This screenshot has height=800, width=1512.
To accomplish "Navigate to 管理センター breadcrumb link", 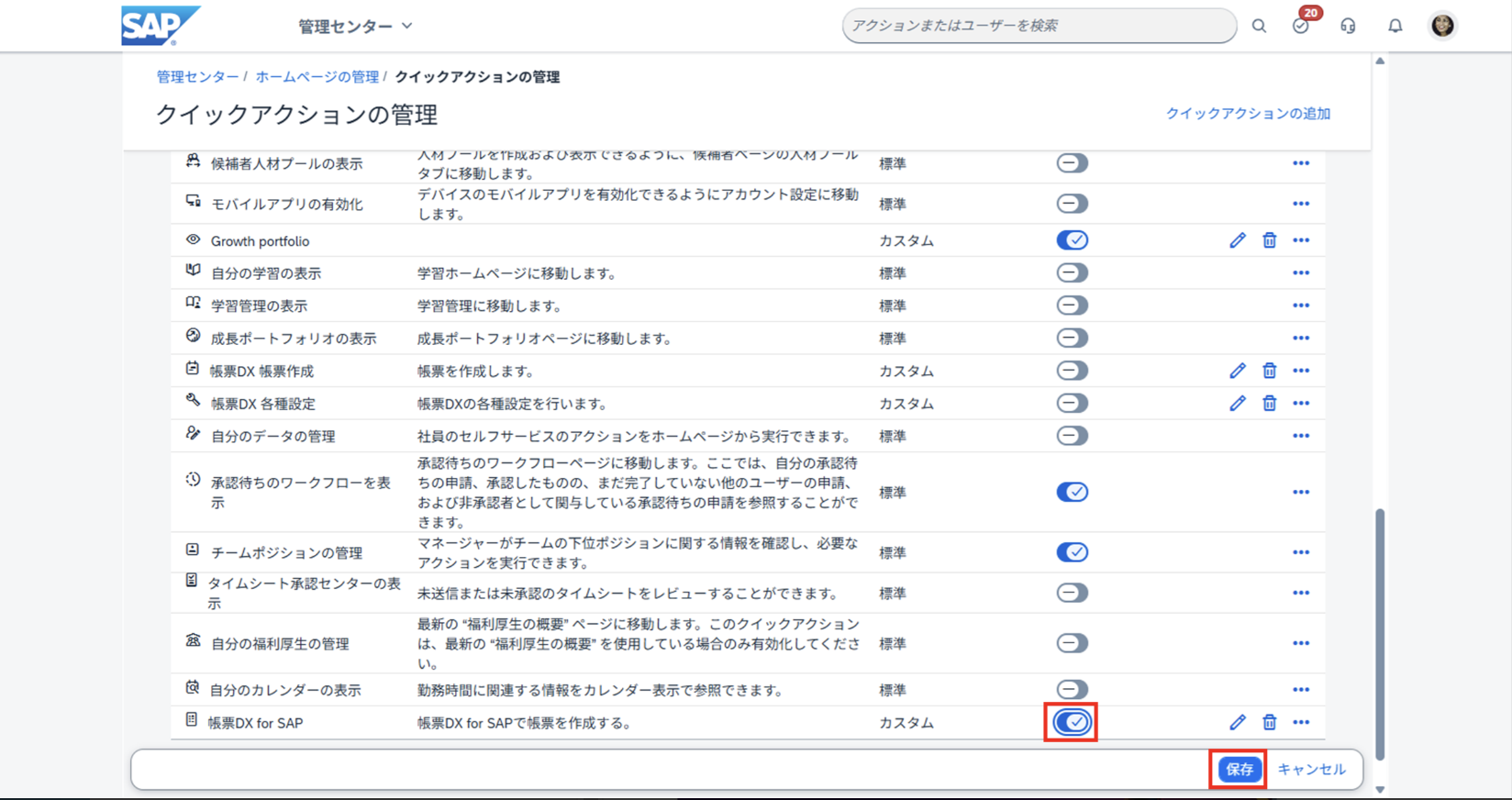I will click(x=197, y=77).
